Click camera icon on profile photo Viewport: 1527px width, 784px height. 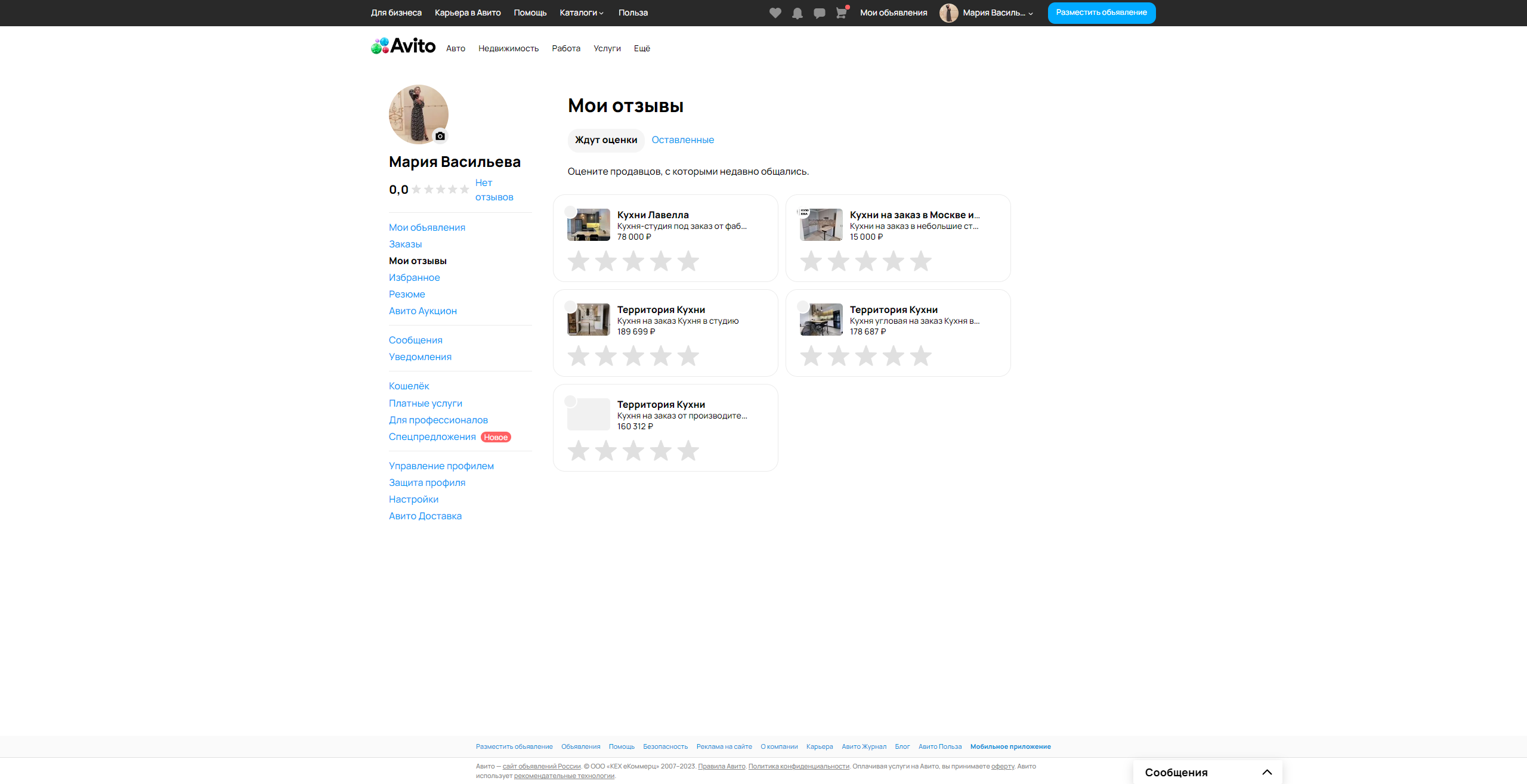(x=440, y=136)
